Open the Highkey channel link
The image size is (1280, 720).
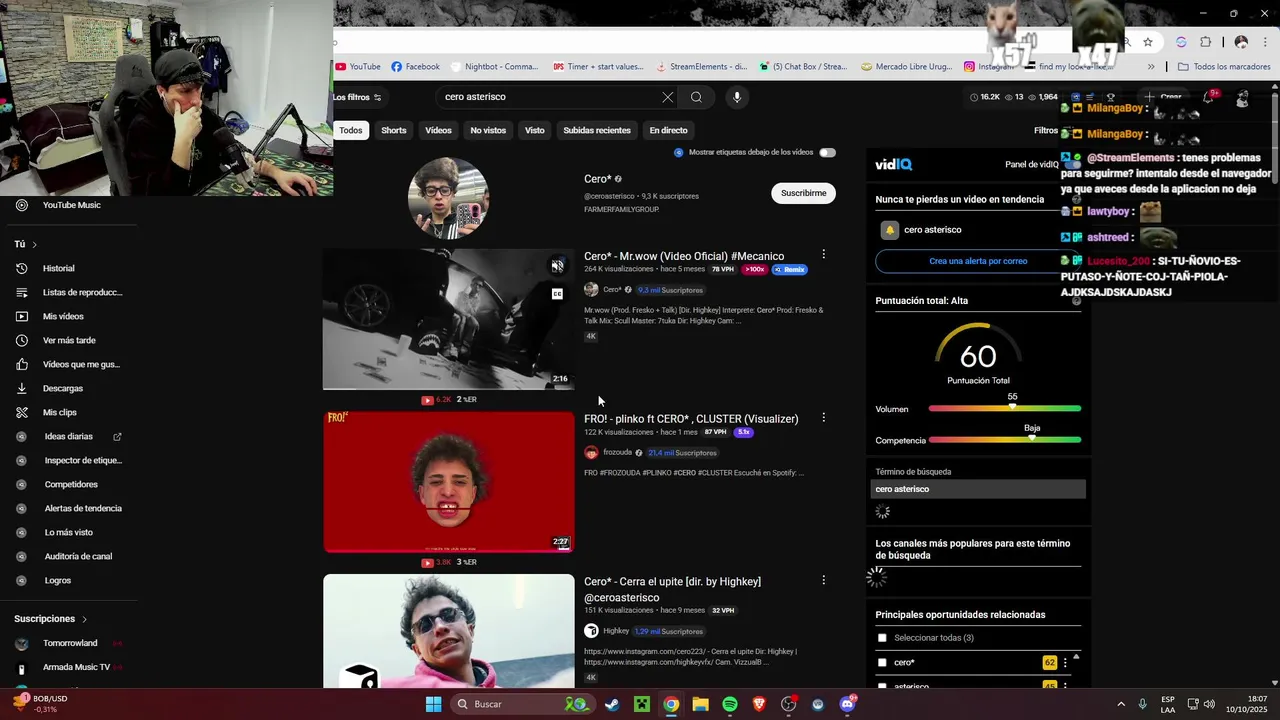616,631
